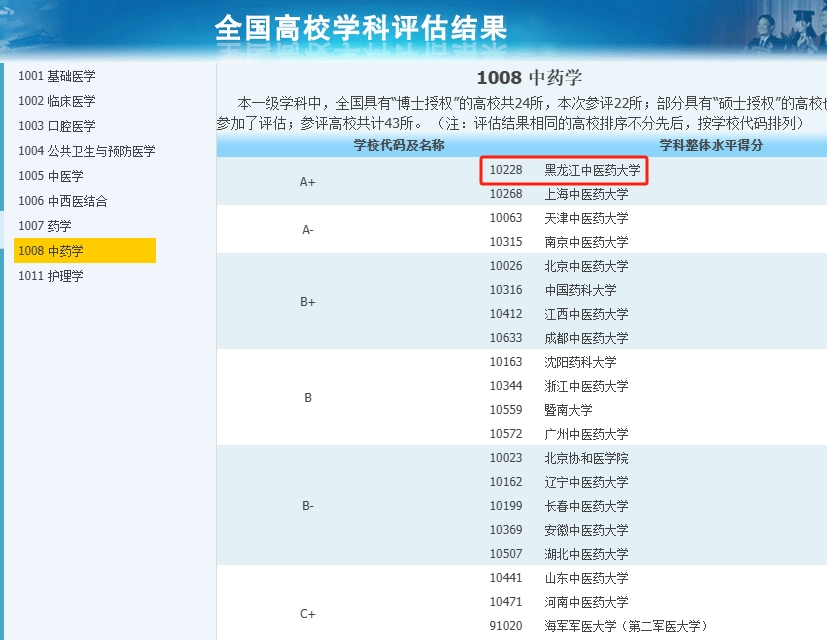Select 暨南大学 entry

(x=569, y=410)
